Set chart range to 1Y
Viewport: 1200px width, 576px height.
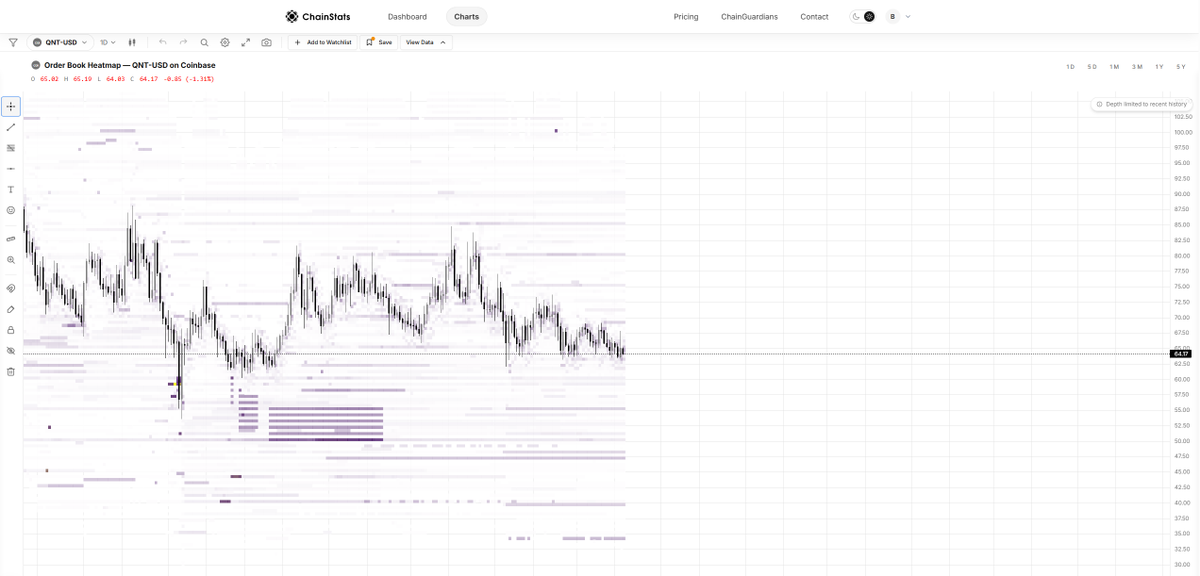1159,67
